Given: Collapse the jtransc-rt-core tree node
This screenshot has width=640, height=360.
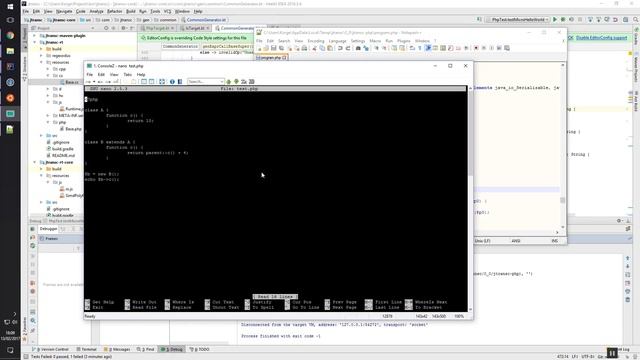Looking at the screenshot, I should click(x=35, y=162).
